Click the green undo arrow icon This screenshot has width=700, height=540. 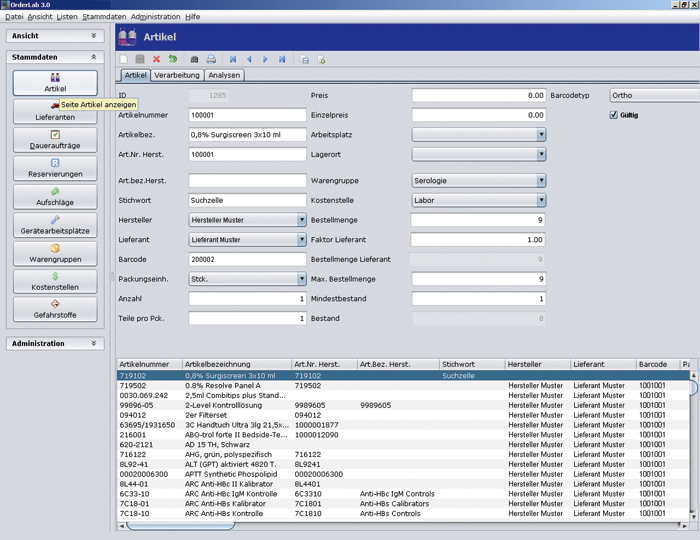(172, 60)
